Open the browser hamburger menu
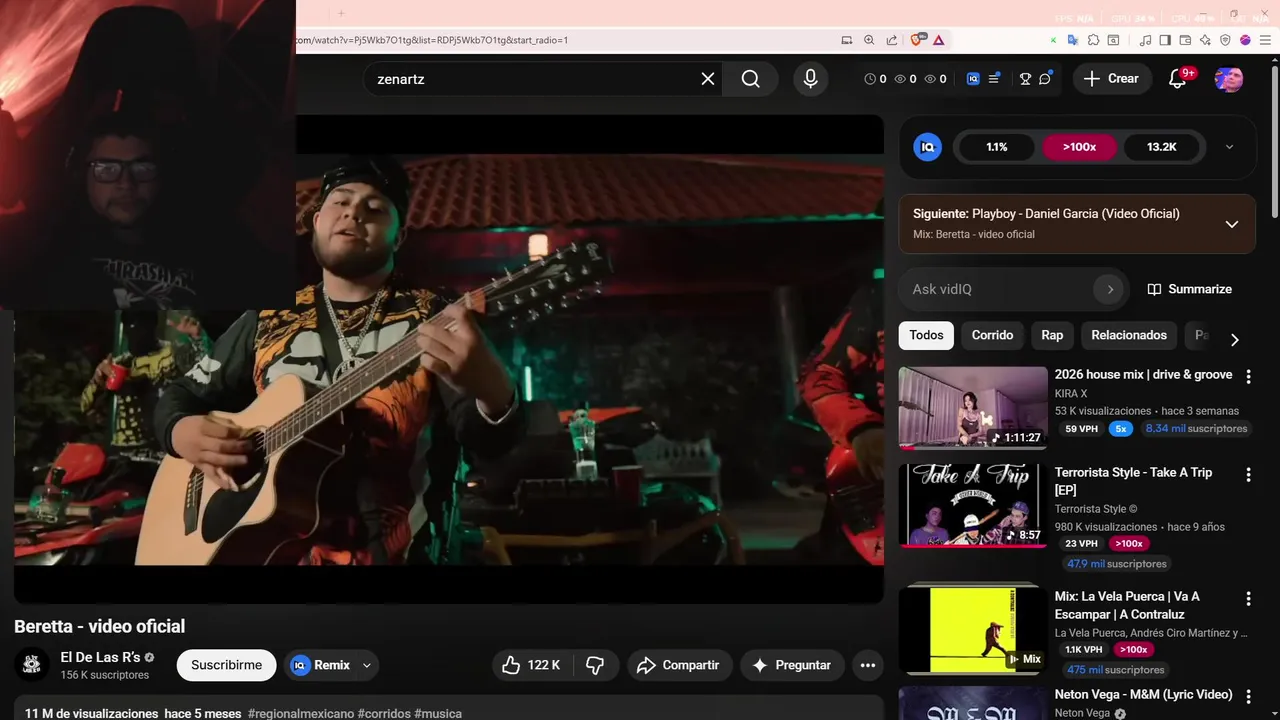This screenshot has height=720, width=1280. click(x=1264, y=40)
